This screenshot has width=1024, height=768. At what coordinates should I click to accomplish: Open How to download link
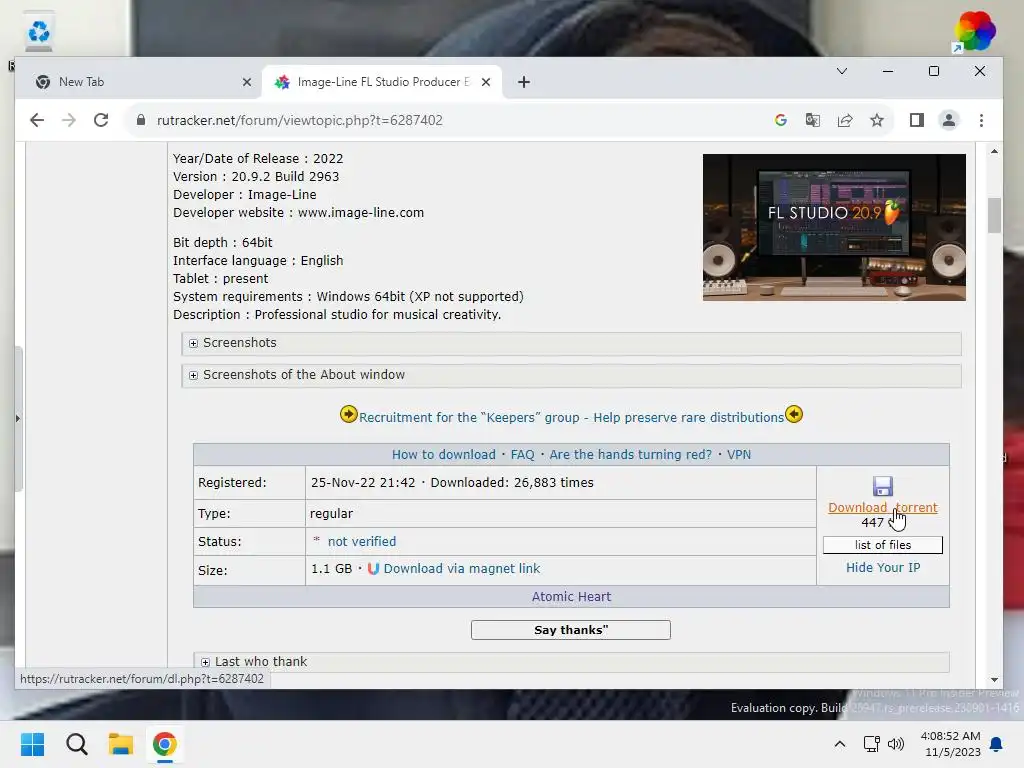pyautogui.click(x=443, y=455)
